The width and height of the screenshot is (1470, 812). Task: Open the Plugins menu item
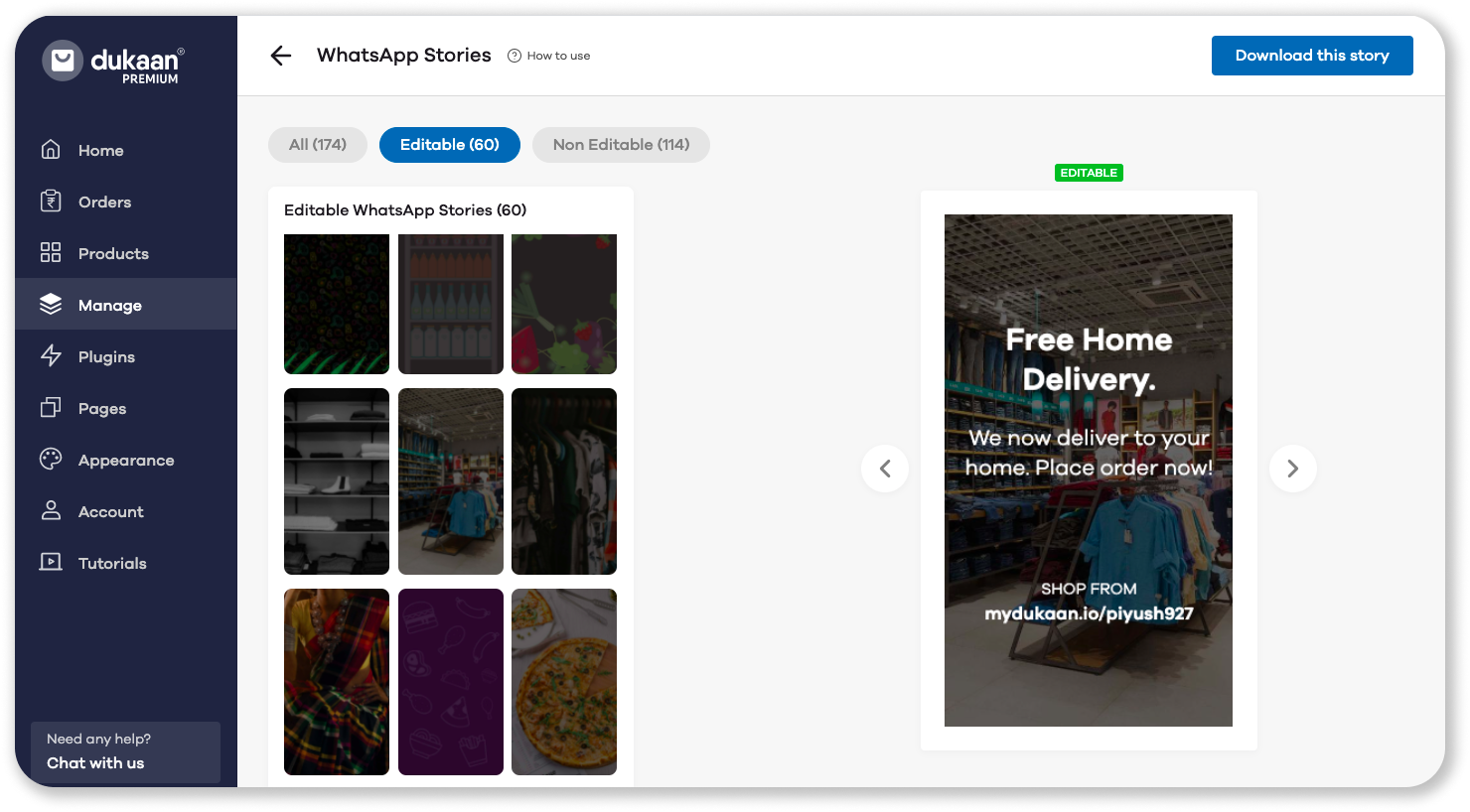click(126, 356)
